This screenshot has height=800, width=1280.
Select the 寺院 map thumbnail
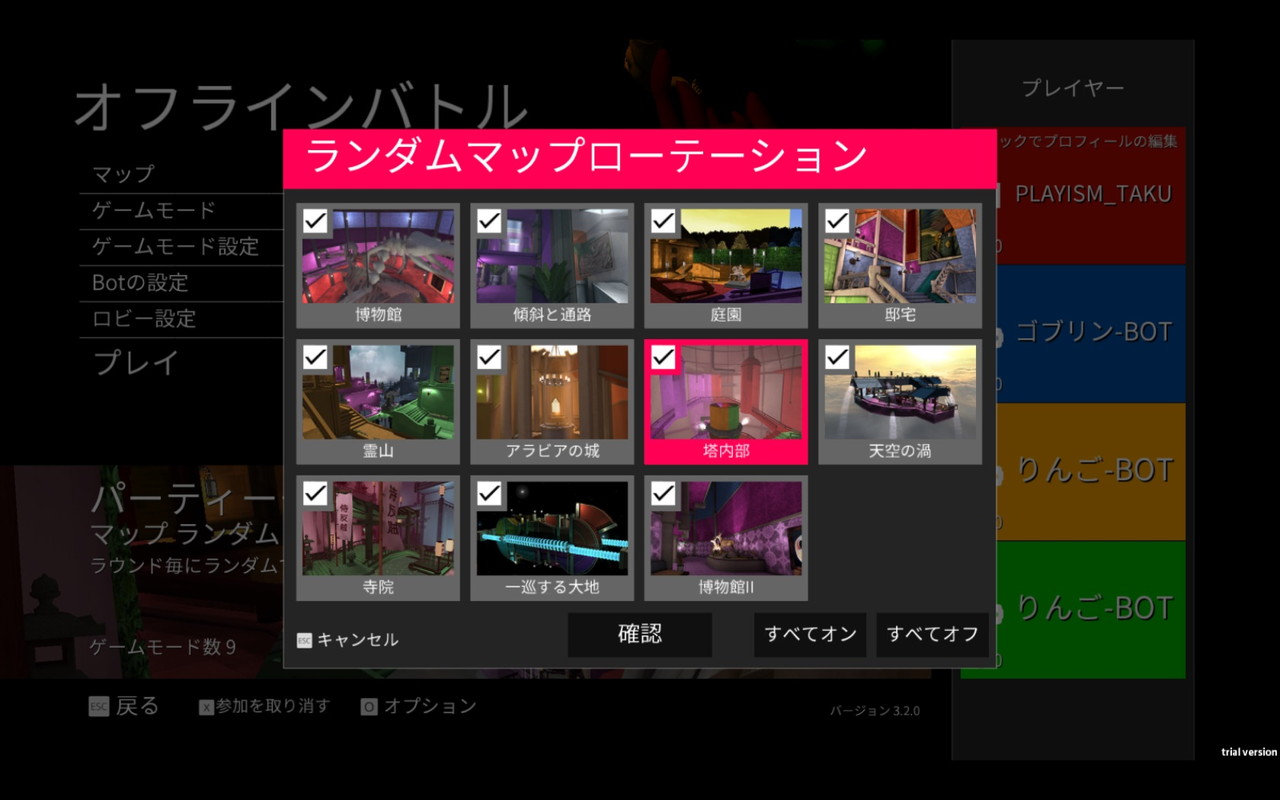[x=378, y=538]
